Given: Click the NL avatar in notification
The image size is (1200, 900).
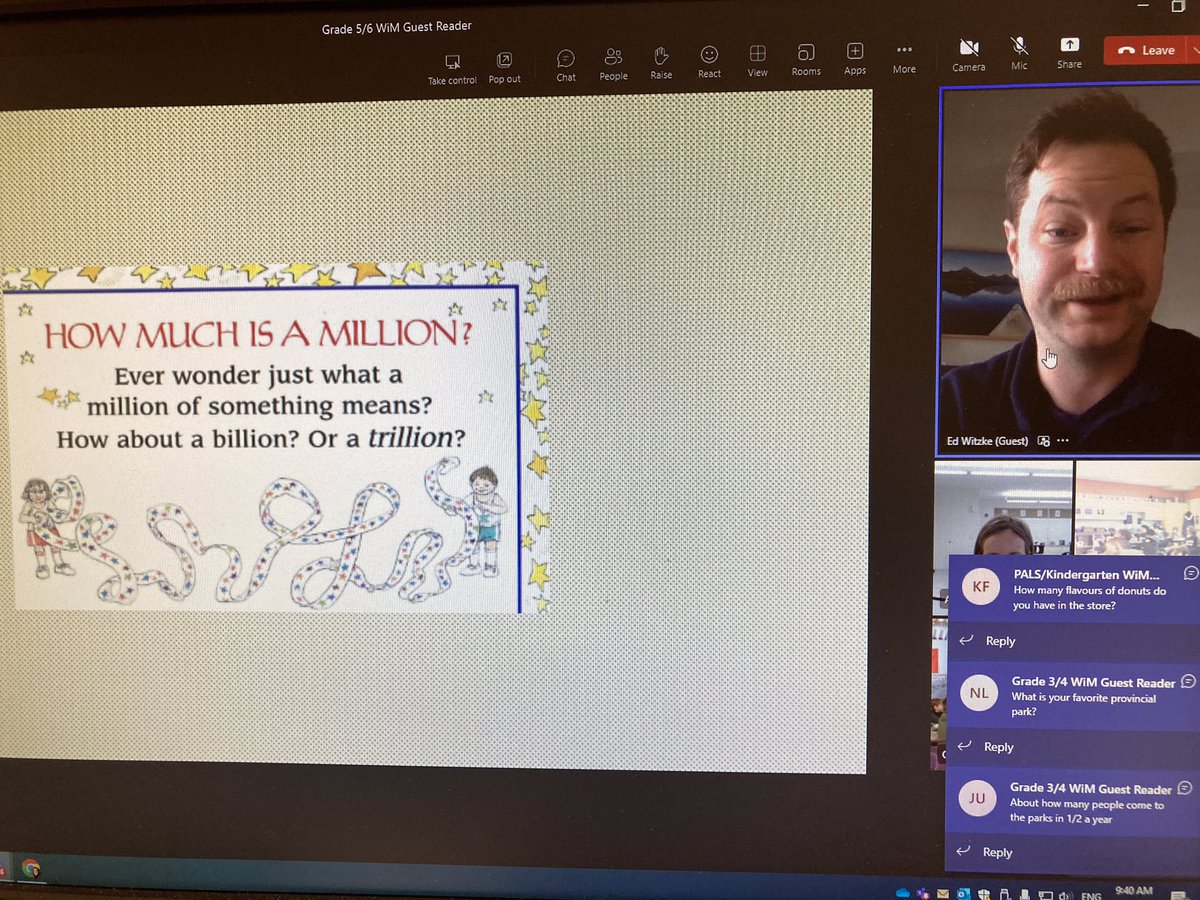Looking at the screenshot, I should (979, 692).
